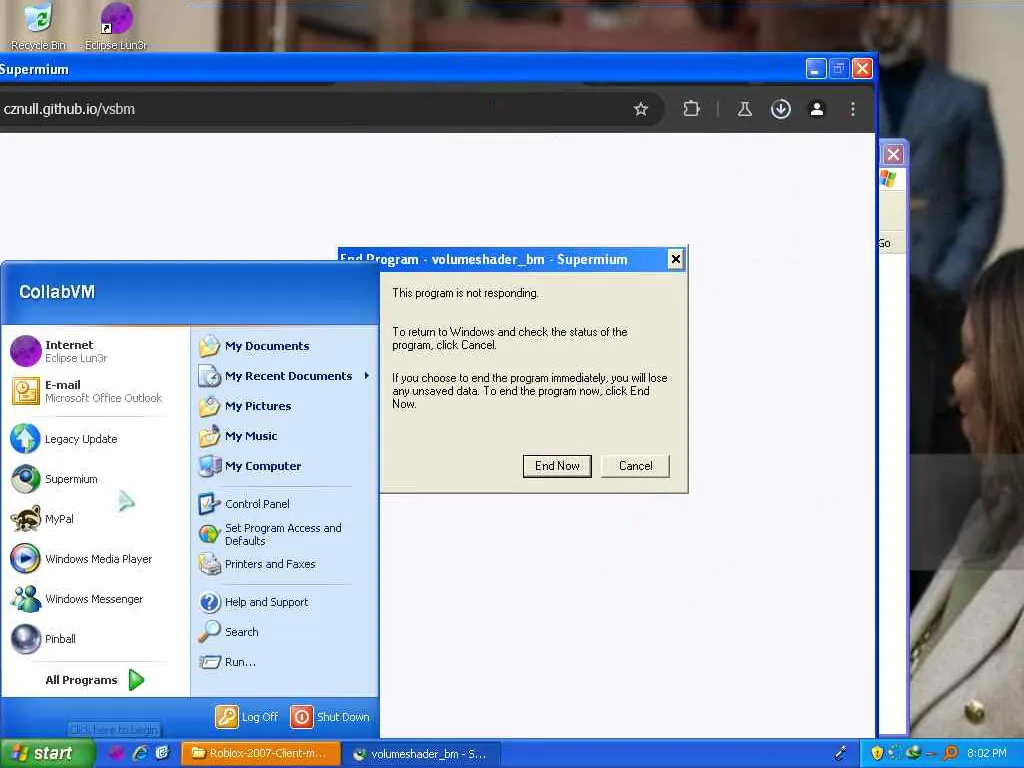Bookmark page with the star icon
Screen dimensions: 1024x768
click(x=641, y=109)
